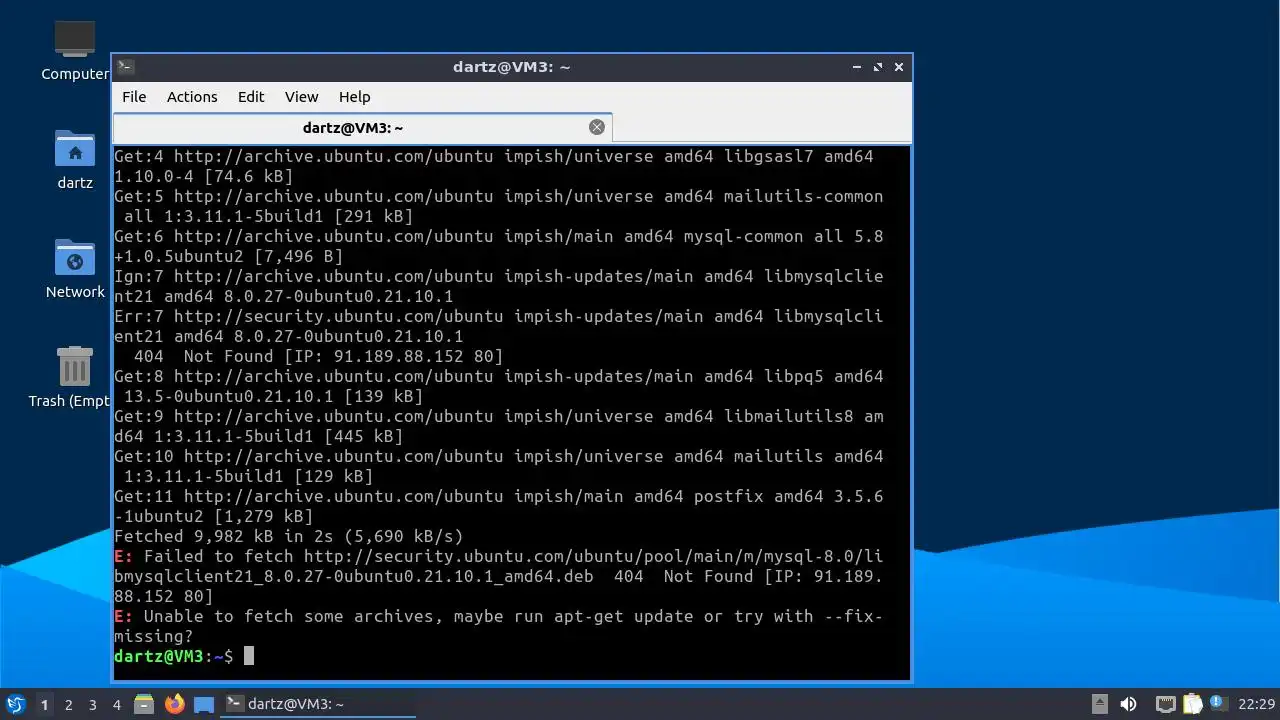Switch to workspace 4

(x=117, y=705)
